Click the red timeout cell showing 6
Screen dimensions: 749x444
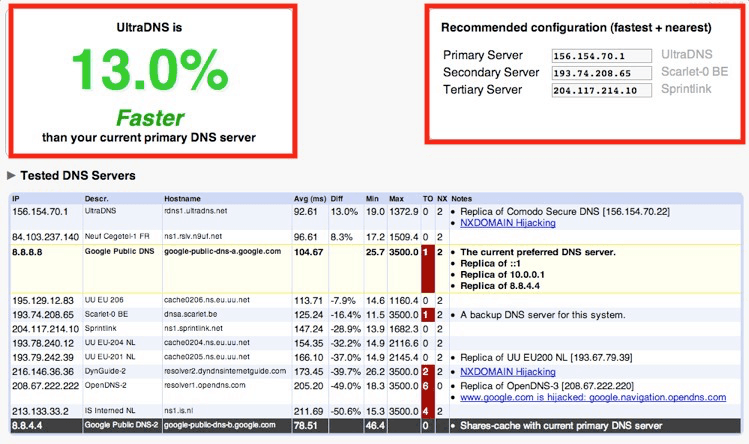click(428, 391)
